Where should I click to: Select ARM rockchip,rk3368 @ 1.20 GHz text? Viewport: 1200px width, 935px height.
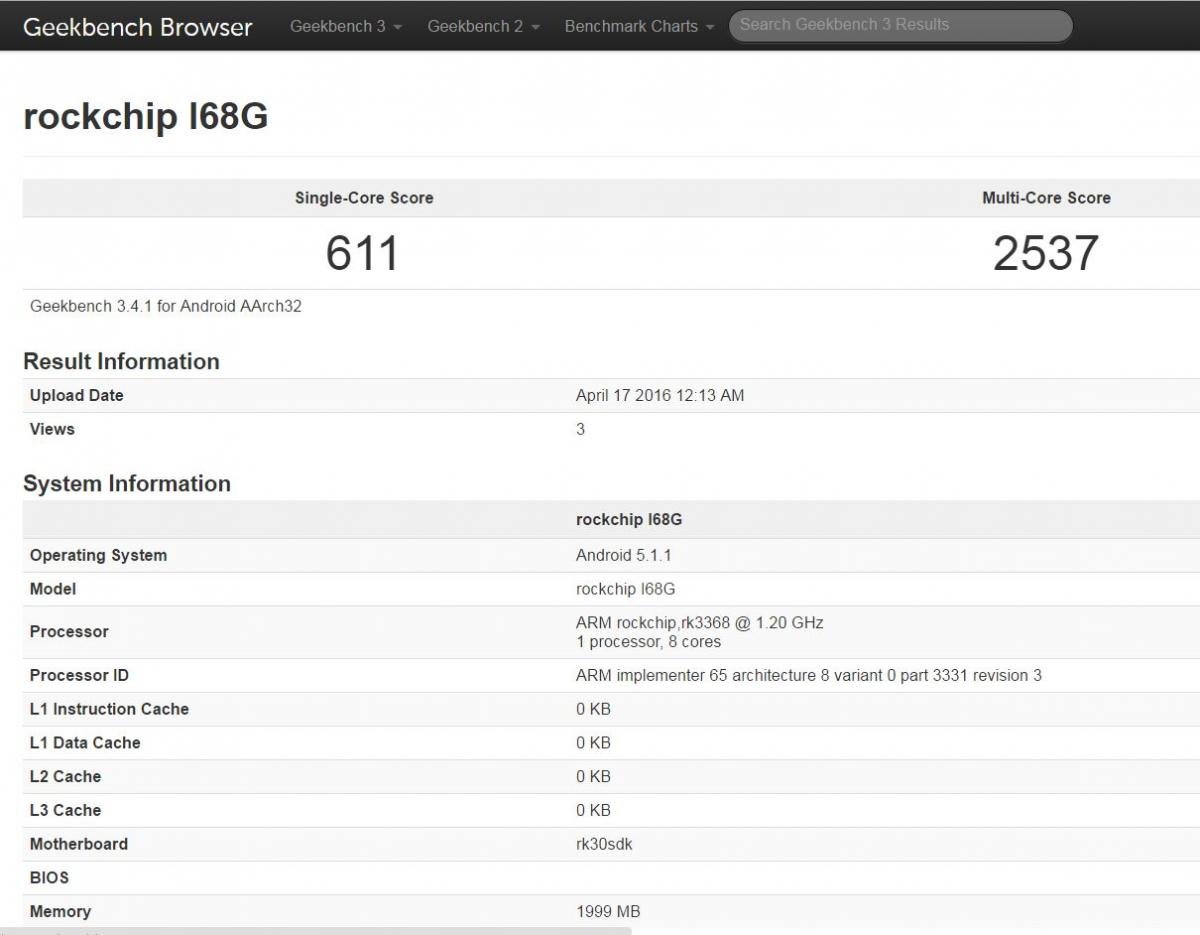click(700, 622)
